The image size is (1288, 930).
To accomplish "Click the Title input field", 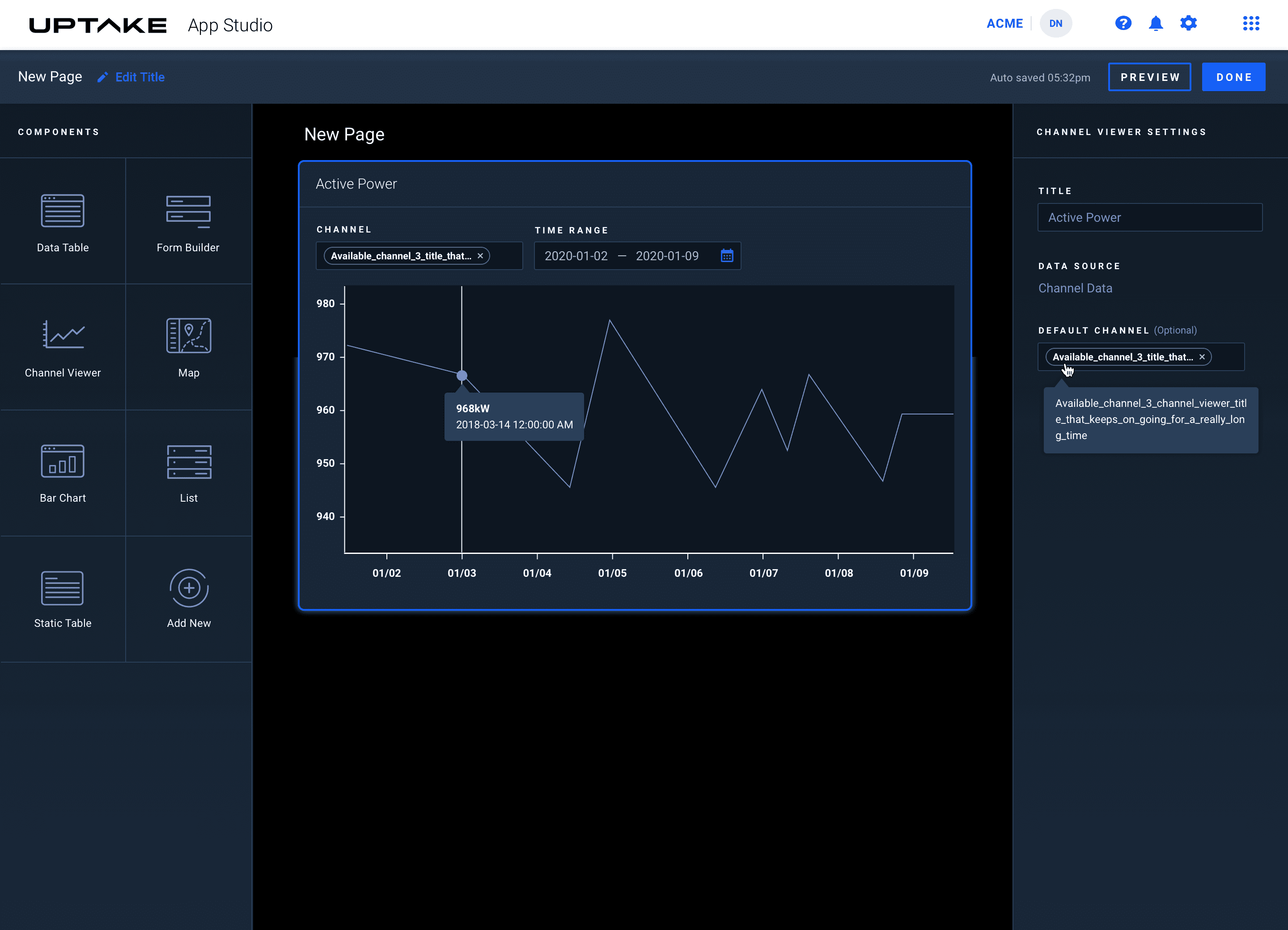I will pyautogui.click(x=1149, y=217).
